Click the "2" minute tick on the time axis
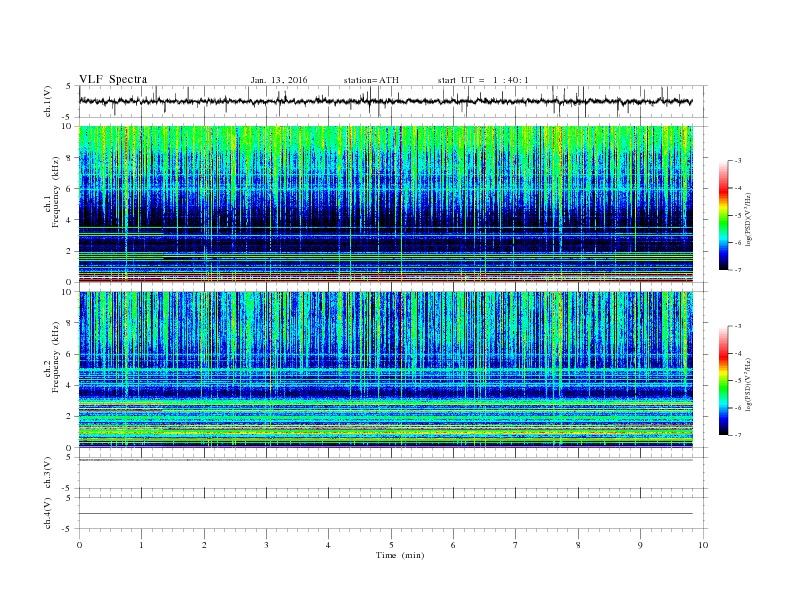Image resolution: width=792 pixels, height=612 pixels. click(204, 545)
